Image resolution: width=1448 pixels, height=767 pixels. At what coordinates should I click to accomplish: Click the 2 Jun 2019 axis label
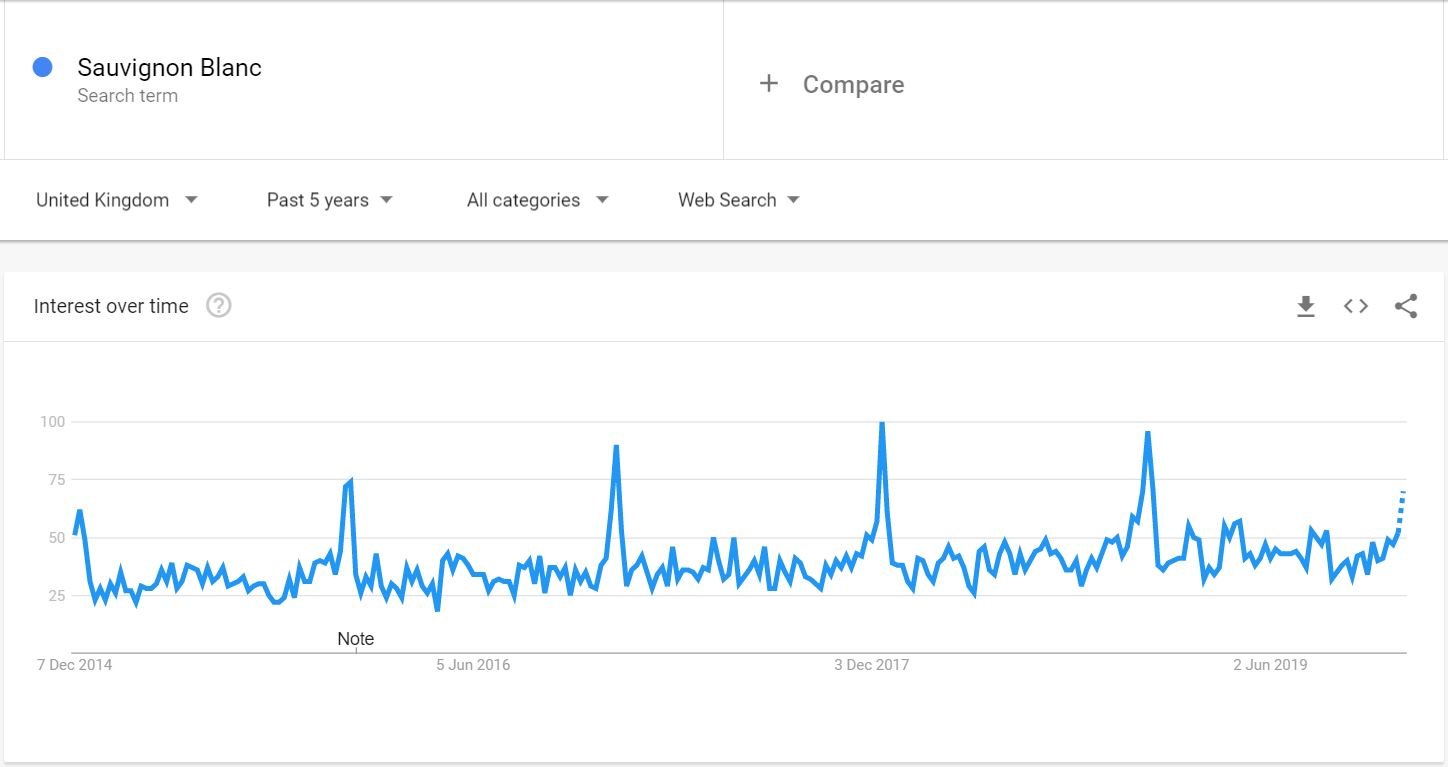[x=1270, y=665]
